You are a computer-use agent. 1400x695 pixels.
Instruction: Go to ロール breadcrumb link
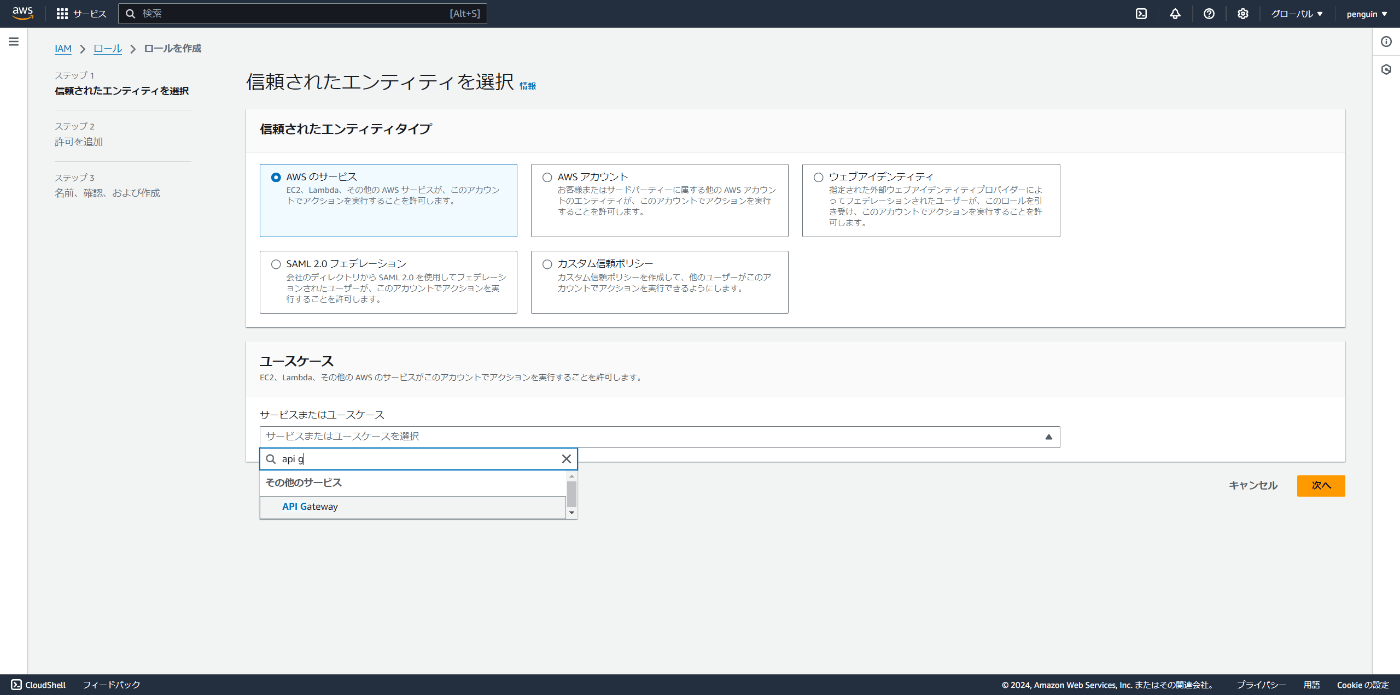(x=108, y=48)
